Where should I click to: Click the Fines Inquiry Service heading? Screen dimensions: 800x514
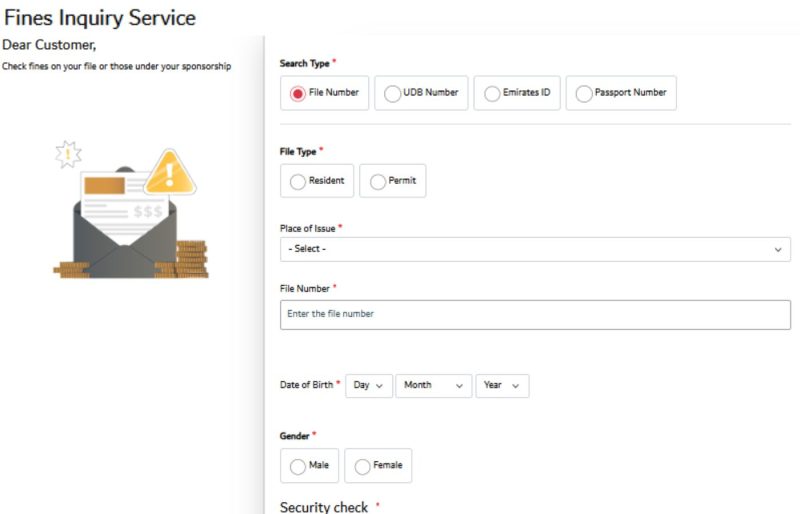[99, 18]
